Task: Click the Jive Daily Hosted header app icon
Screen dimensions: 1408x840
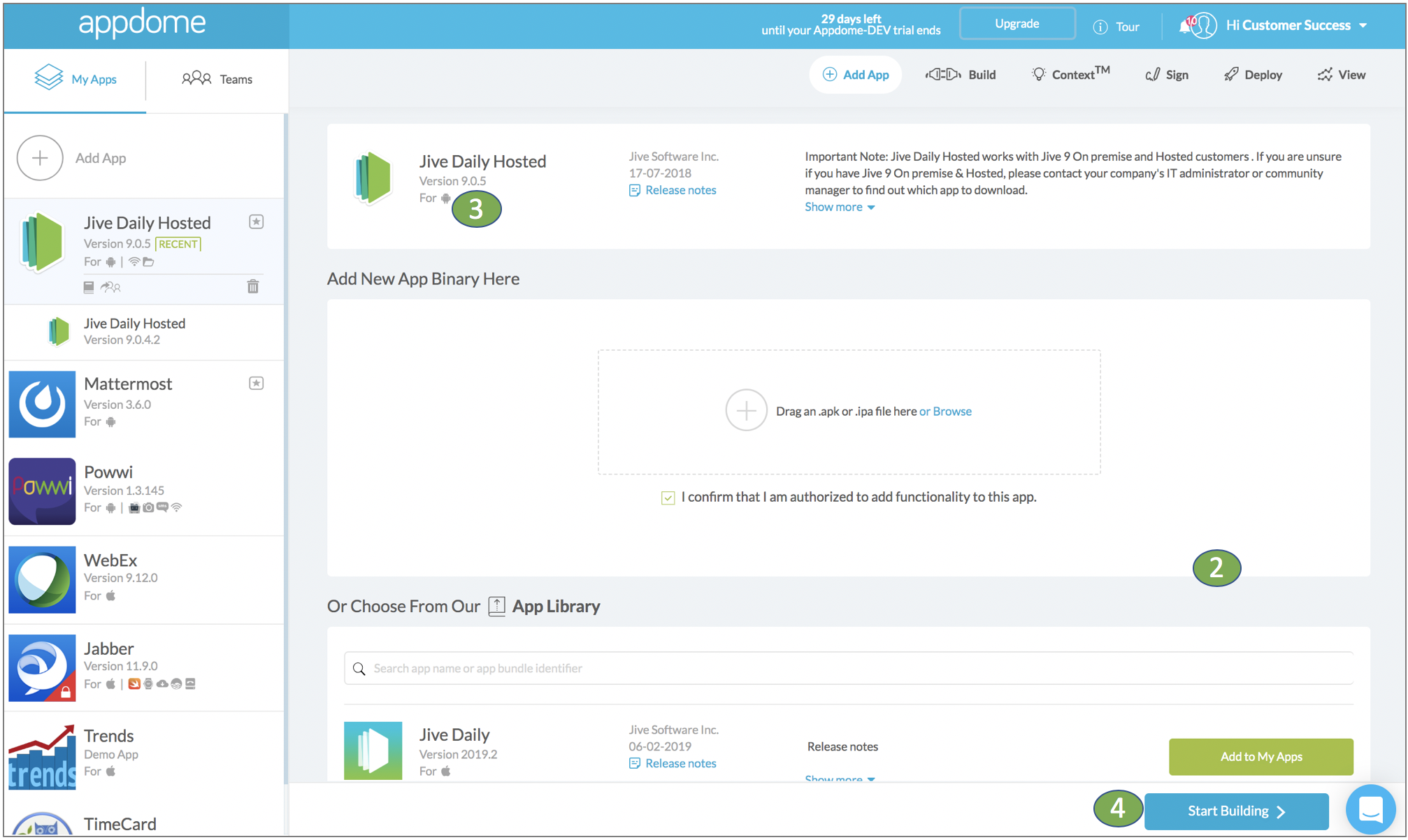Action: pyautogui.click(x=373, y=178)
